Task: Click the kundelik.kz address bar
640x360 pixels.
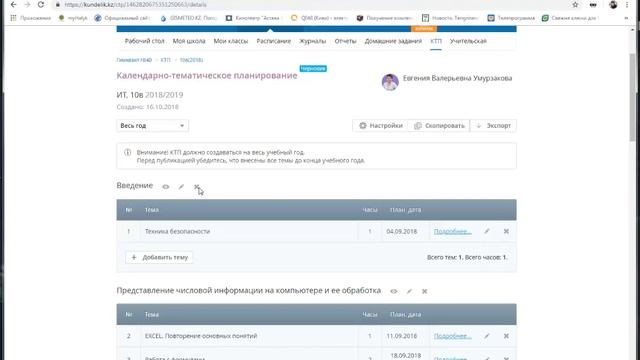Action: click(310, 5)
